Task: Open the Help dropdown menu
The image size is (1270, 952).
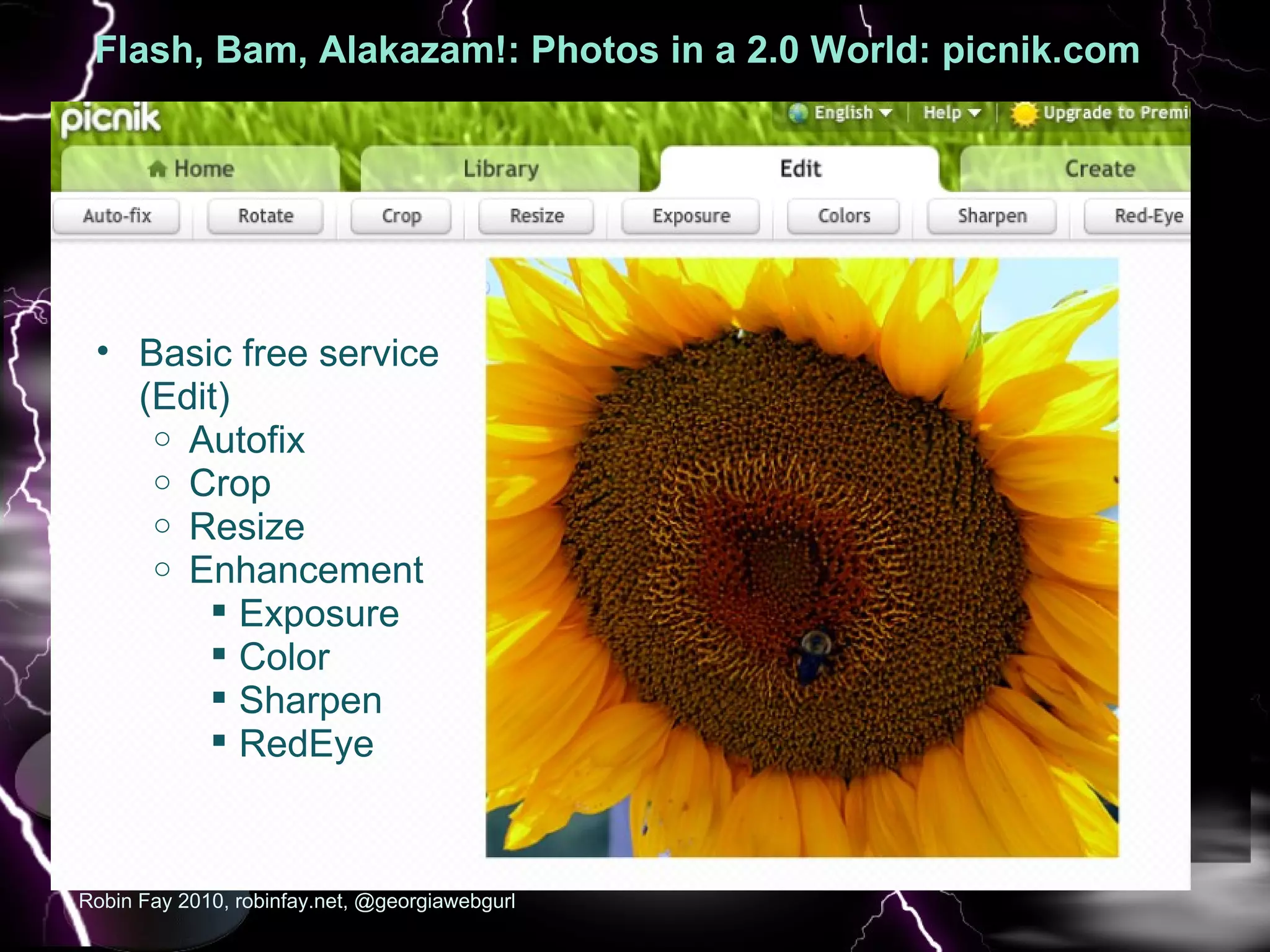Action: 951,113
